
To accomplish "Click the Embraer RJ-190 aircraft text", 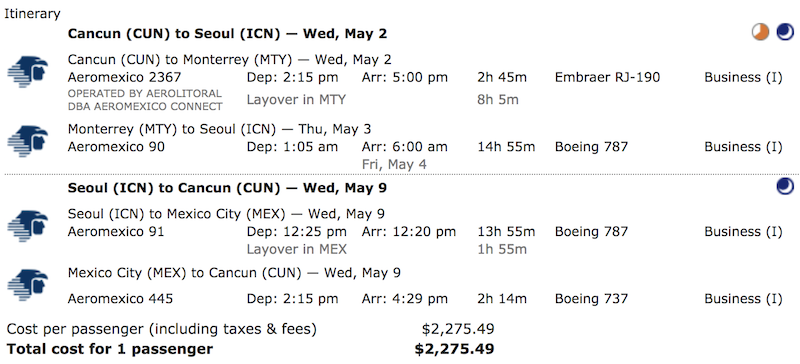I will pos(607,78).
